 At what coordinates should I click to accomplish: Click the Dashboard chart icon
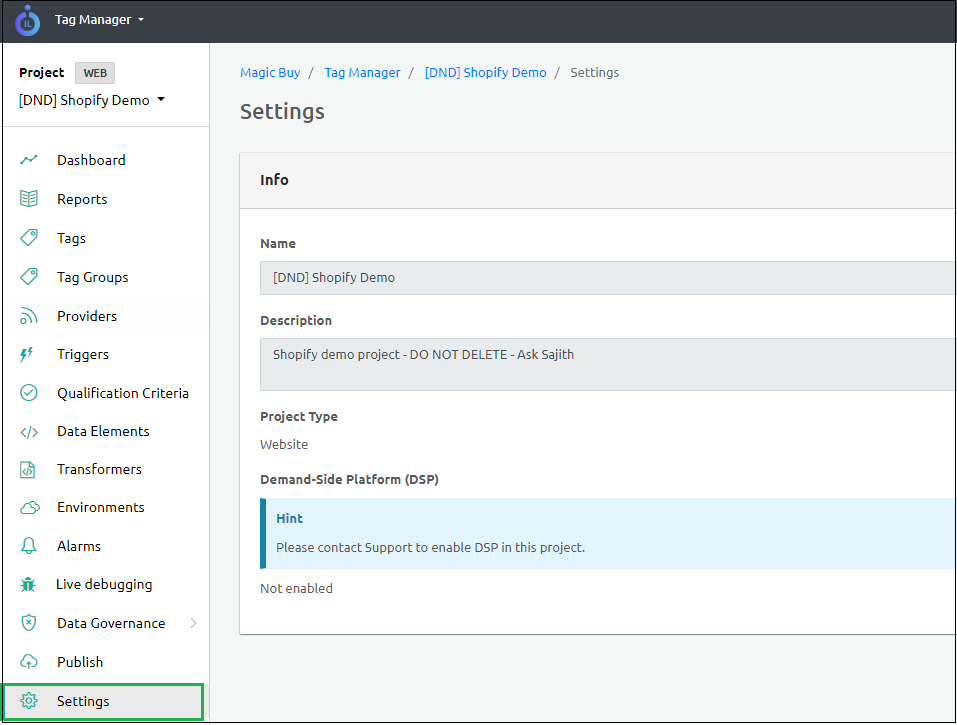tap(29, 160)
